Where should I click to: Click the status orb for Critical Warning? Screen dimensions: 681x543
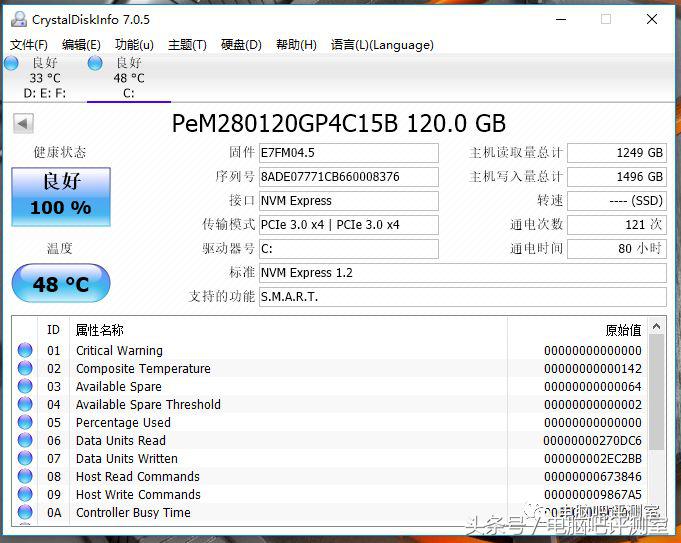[x=25, y=350]
